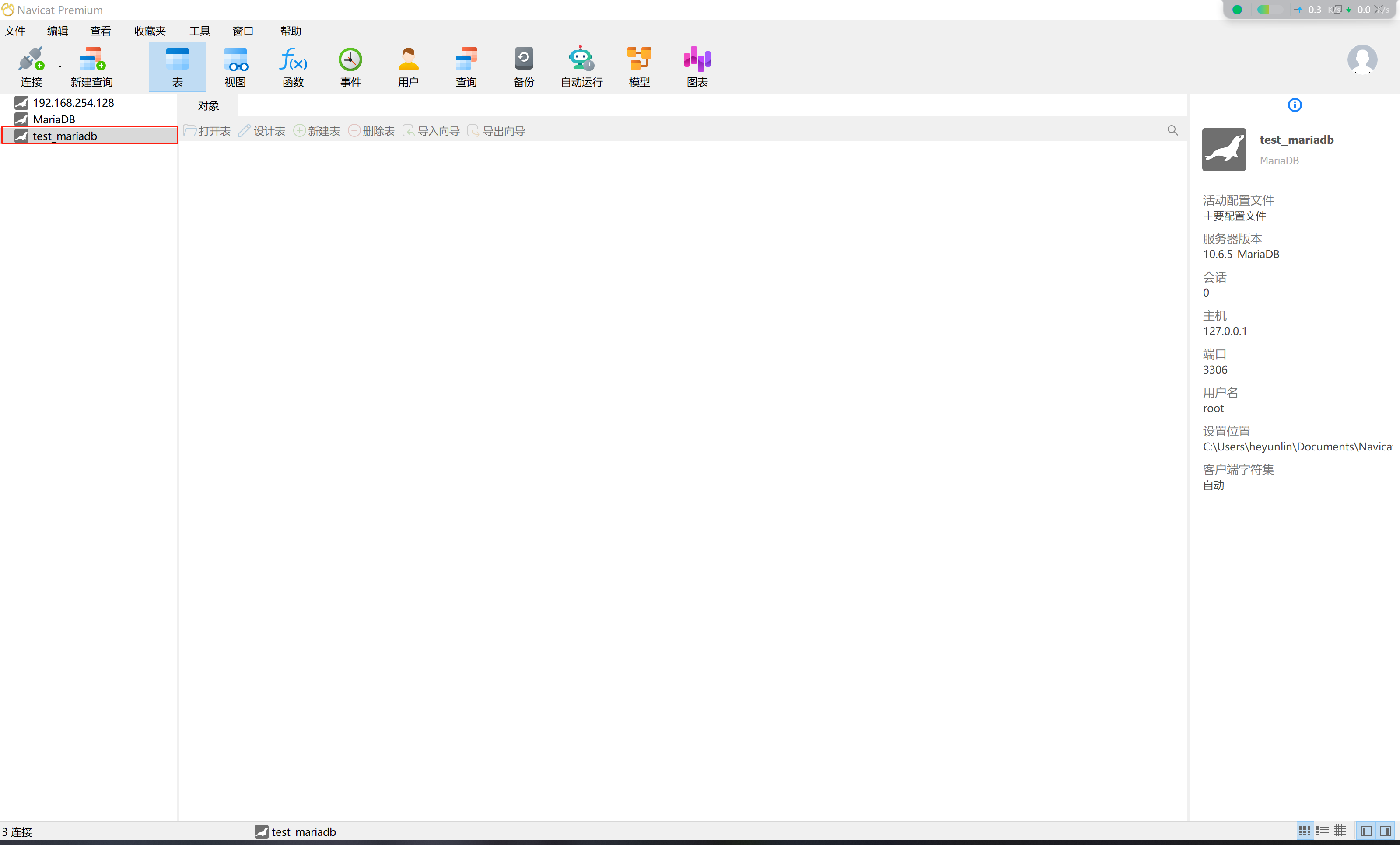Click the session count value 0
This screenshot has width=1400, height=845.
tap(1206, 293)
